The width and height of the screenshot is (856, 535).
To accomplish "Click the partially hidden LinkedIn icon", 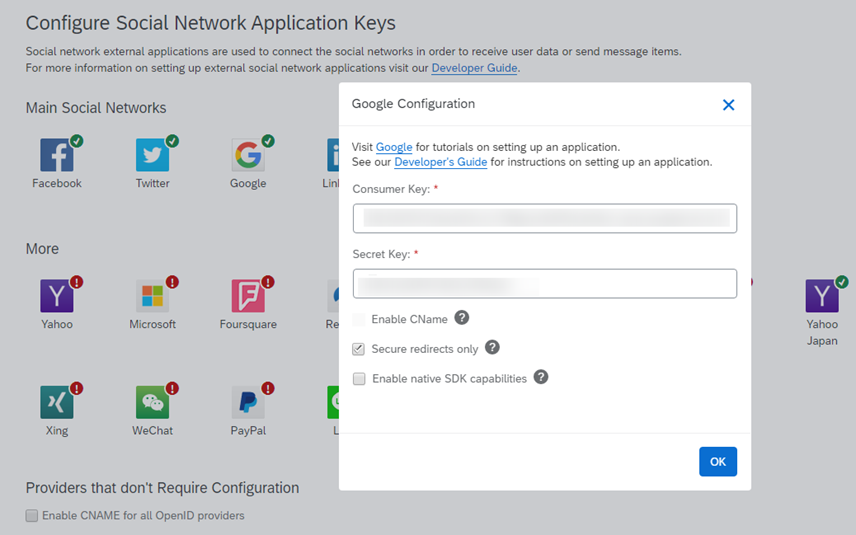I will pos(332,155).
